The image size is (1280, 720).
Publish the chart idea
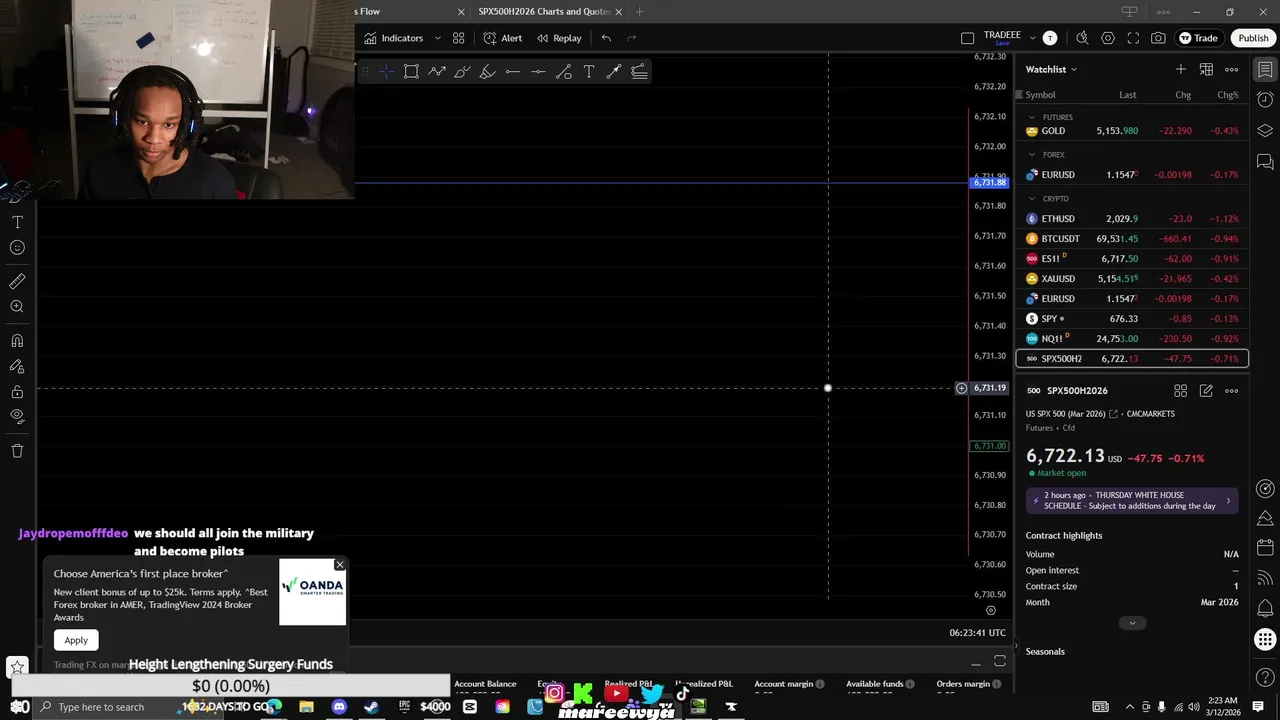point(1253,38)
